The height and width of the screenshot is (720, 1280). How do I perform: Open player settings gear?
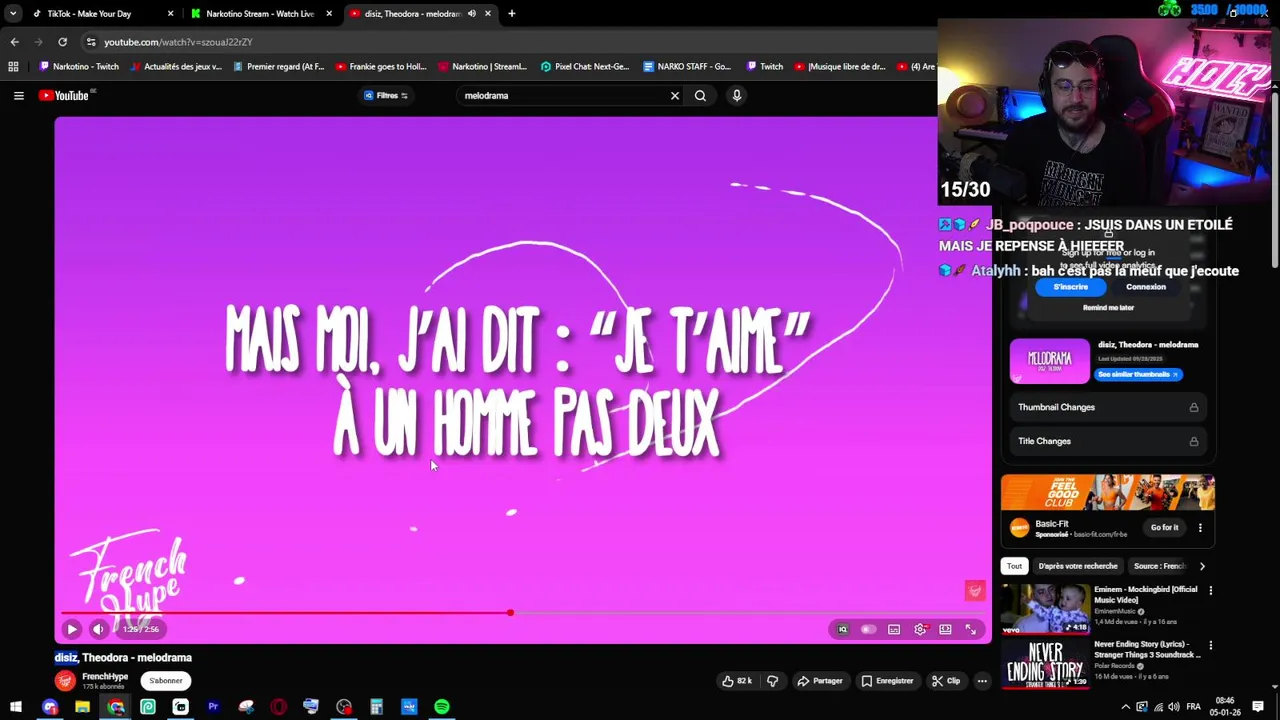tap(920, 629)
